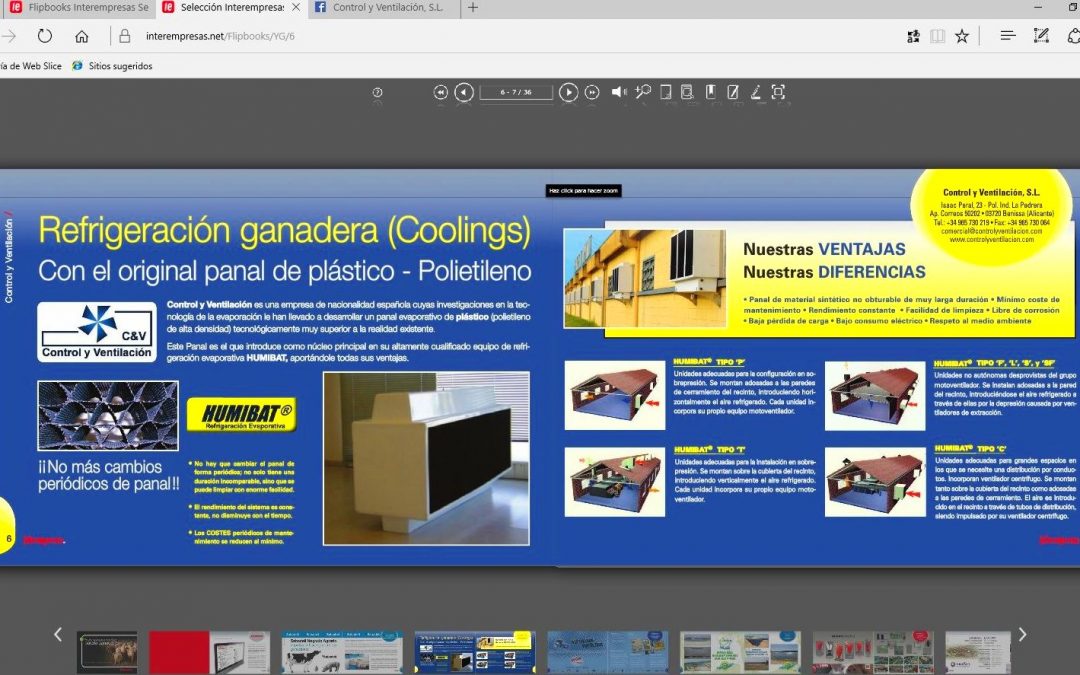Go to browser home page
Viewport: 1080px width, 675px height.
point(82,36)
